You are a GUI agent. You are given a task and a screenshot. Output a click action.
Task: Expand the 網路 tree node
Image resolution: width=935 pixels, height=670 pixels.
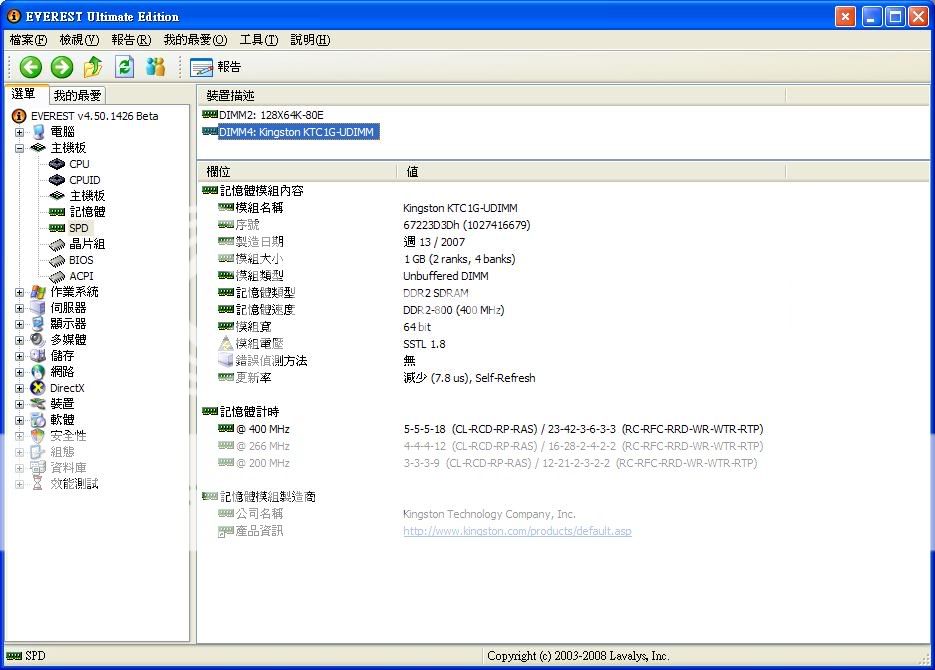point(20,372)
